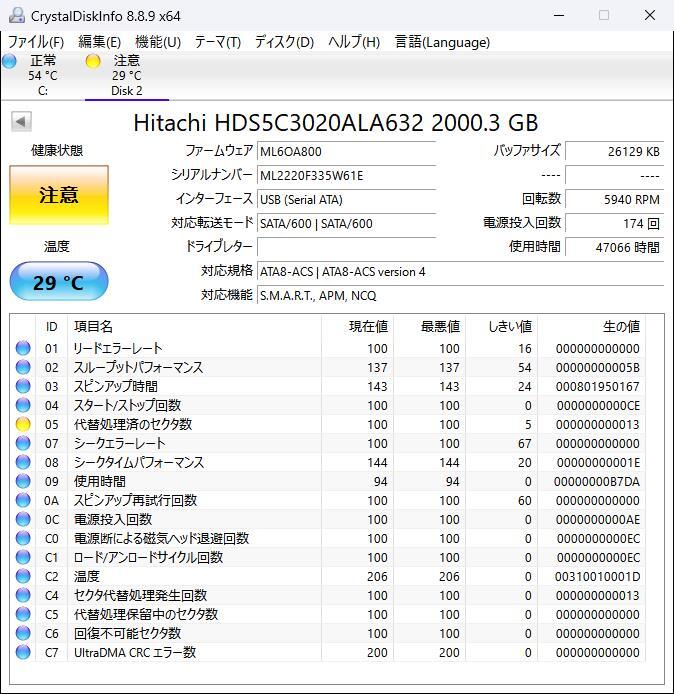Click the yellow status orb for Disk 2
The image size is (674, 694).
(x=93, y=61)
